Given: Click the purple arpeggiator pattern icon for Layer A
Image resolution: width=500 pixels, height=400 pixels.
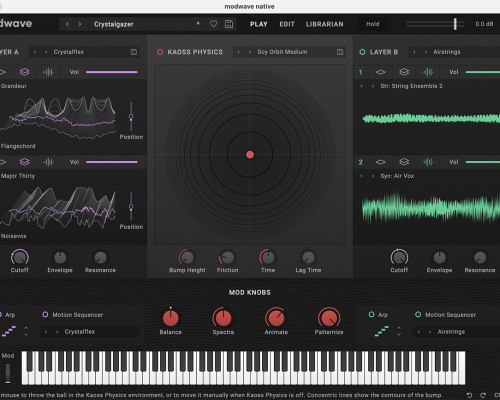Looking at the screenshot, I should (x=9, y=331).
